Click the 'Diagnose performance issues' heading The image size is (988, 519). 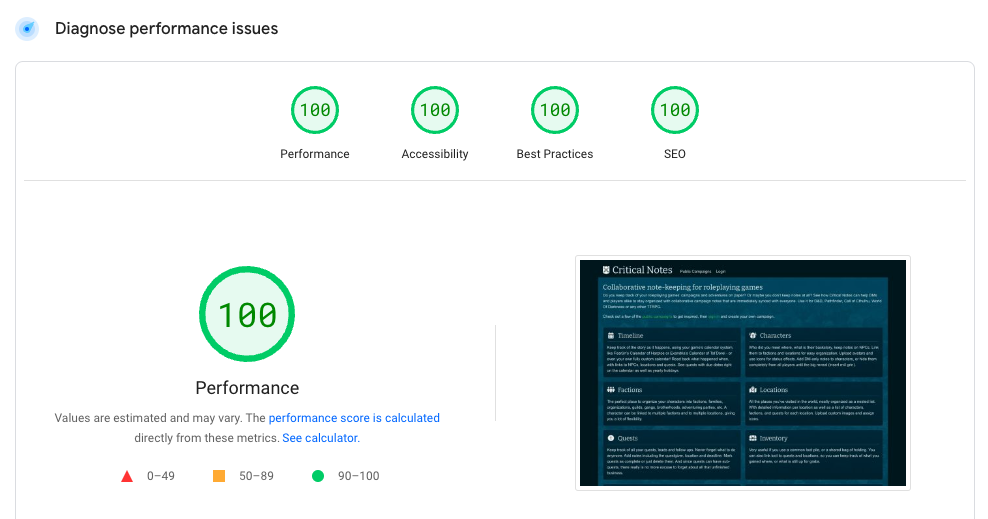[x=166, y=29]
